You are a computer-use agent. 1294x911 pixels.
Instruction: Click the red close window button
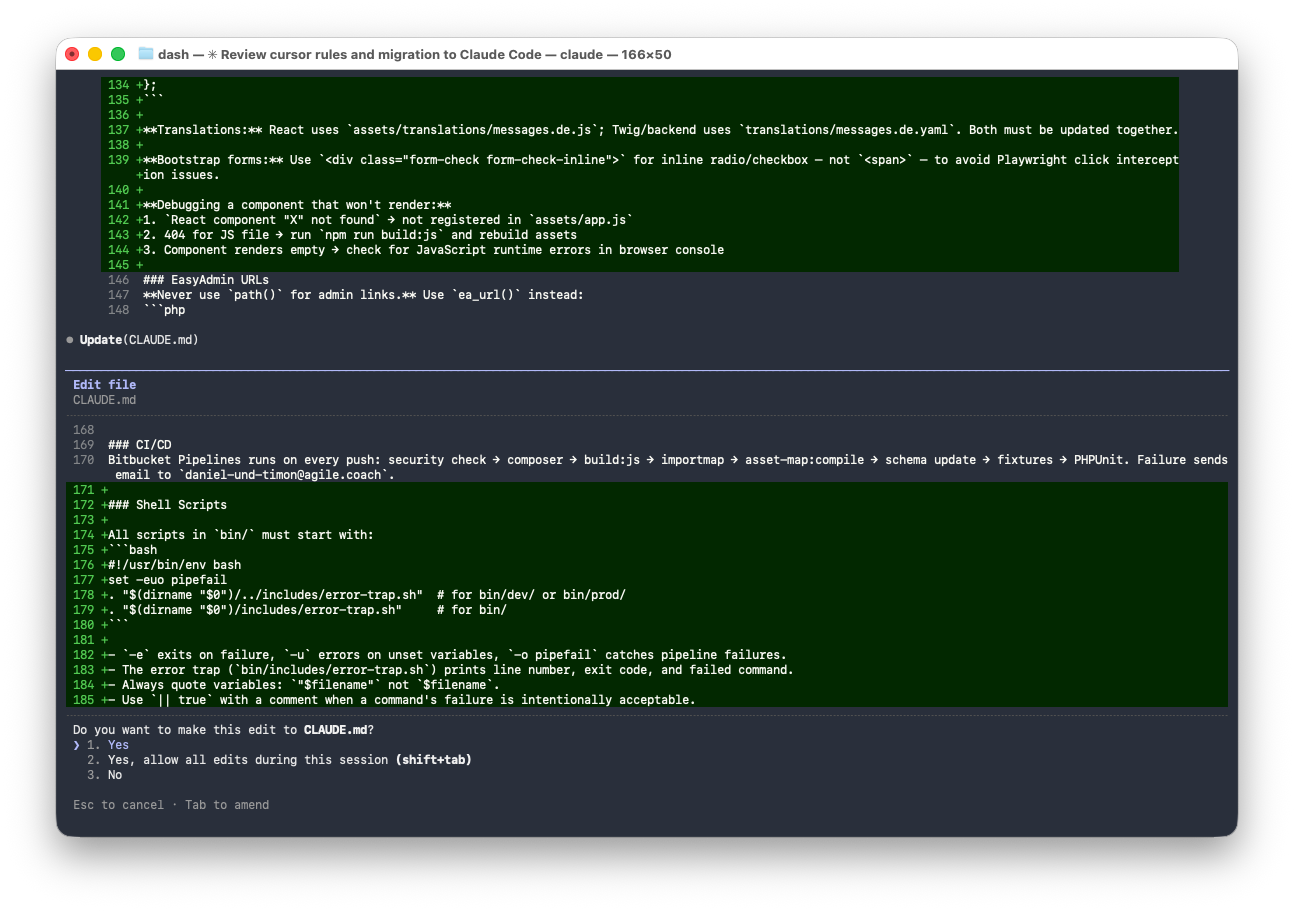coord(72,54)
